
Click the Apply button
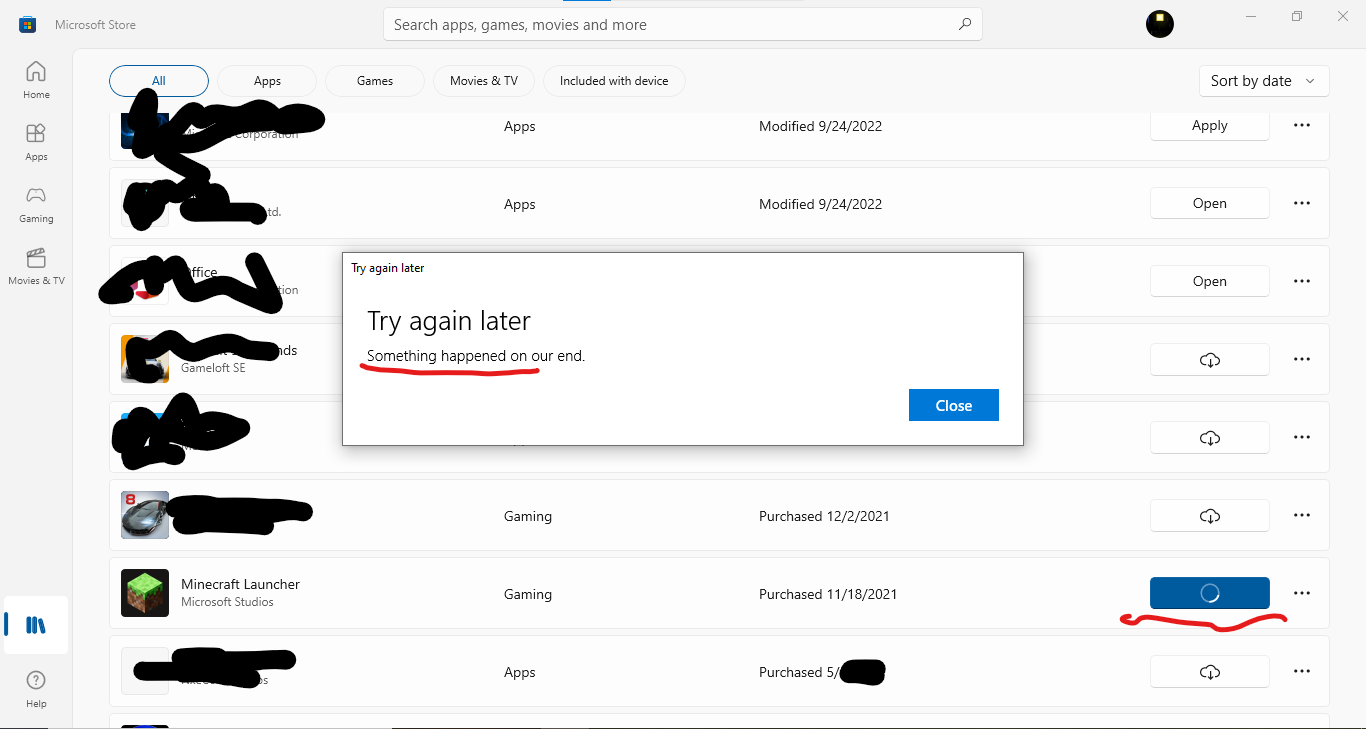[1209, 126]
